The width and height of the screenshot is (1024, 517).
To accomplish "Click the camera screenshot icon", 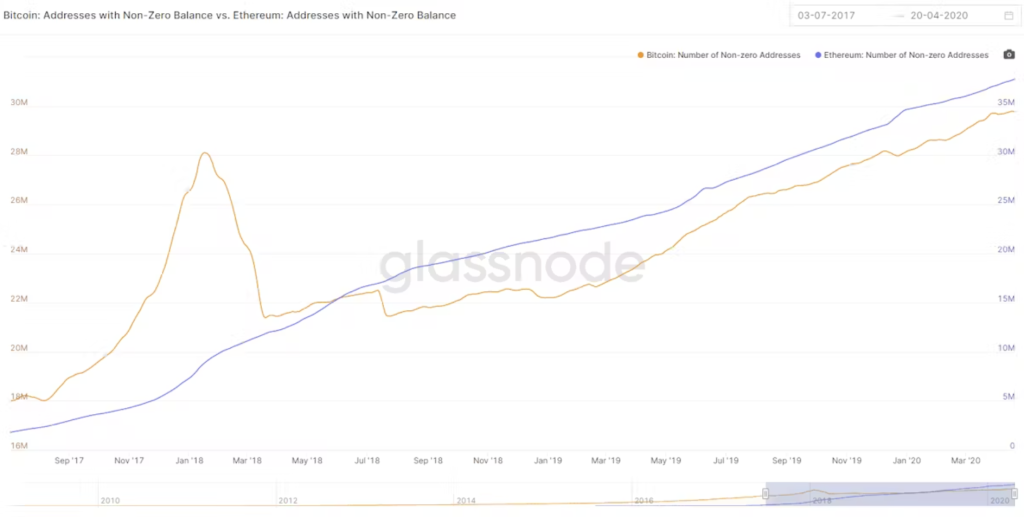I will (1009, 55).
